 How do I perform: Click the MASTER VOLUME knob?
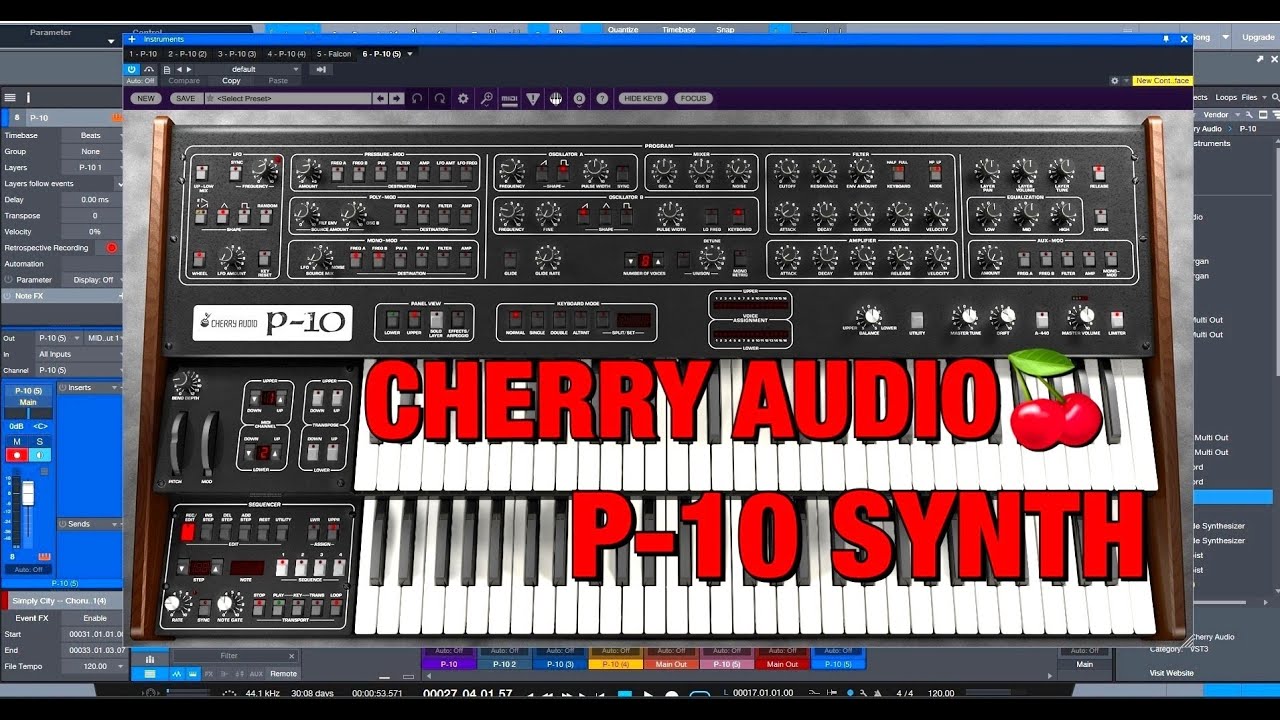[1081, 318]
